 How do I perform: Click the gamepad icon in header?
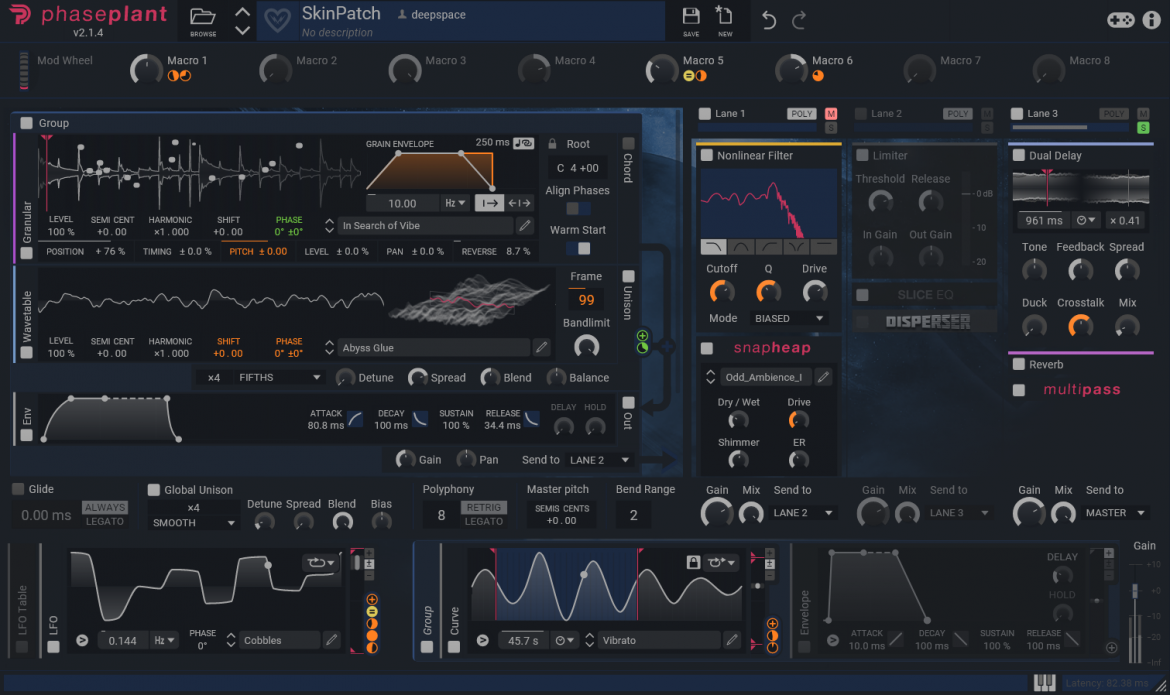(1120, 20)
